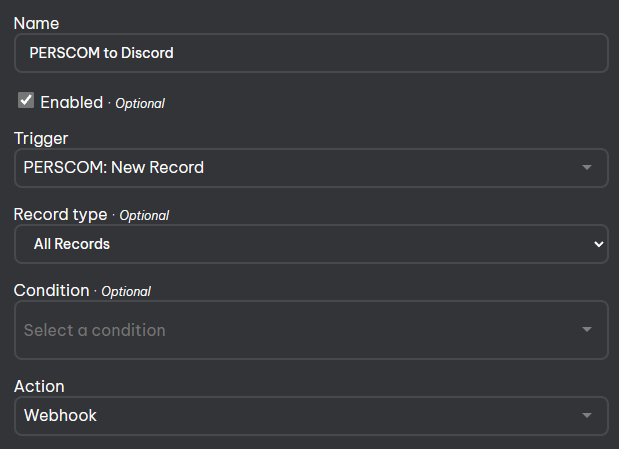Click the Condition field's caret arrow icon
The image size is (619, 449).
(x=587, y=330)
